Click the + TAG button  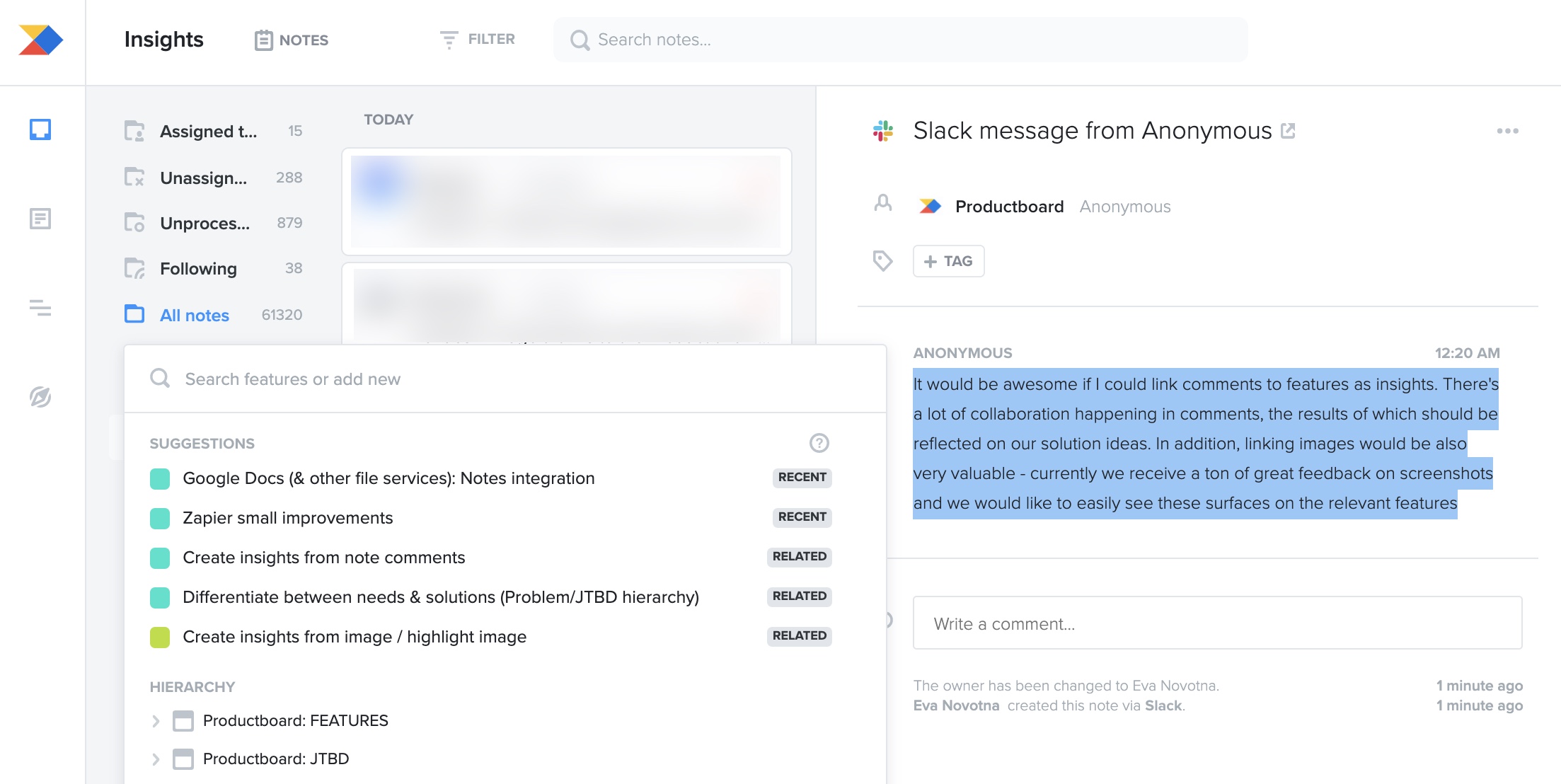point(948,261)
